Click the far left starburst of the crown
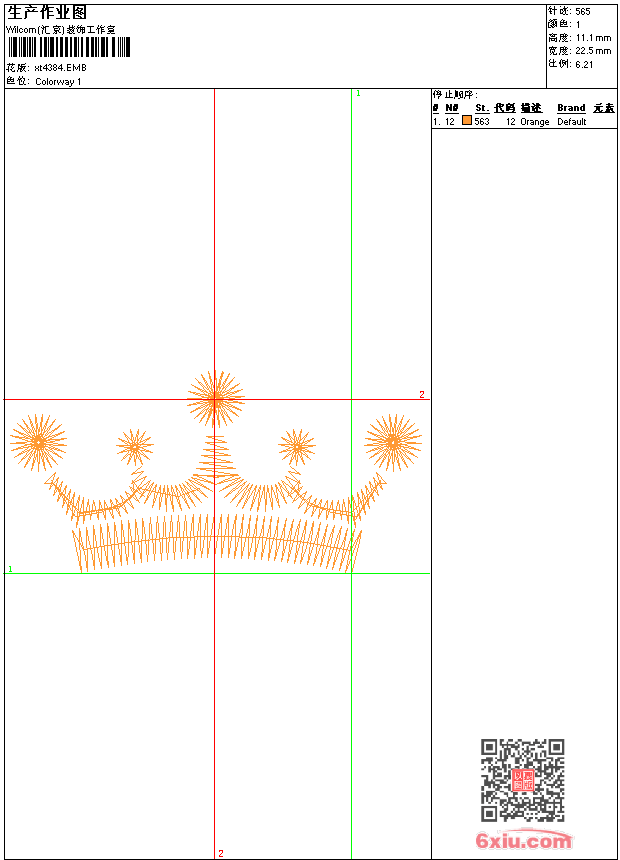 tap(38, 442)
